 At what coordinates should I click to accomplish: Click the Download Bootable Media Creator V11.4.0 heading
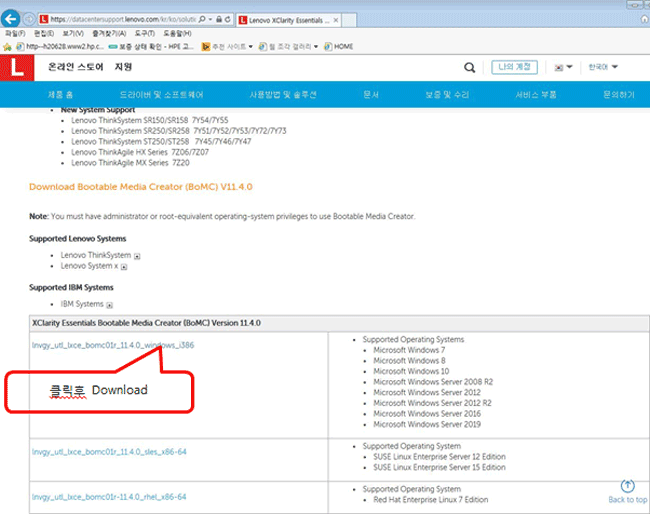point(141,187)
